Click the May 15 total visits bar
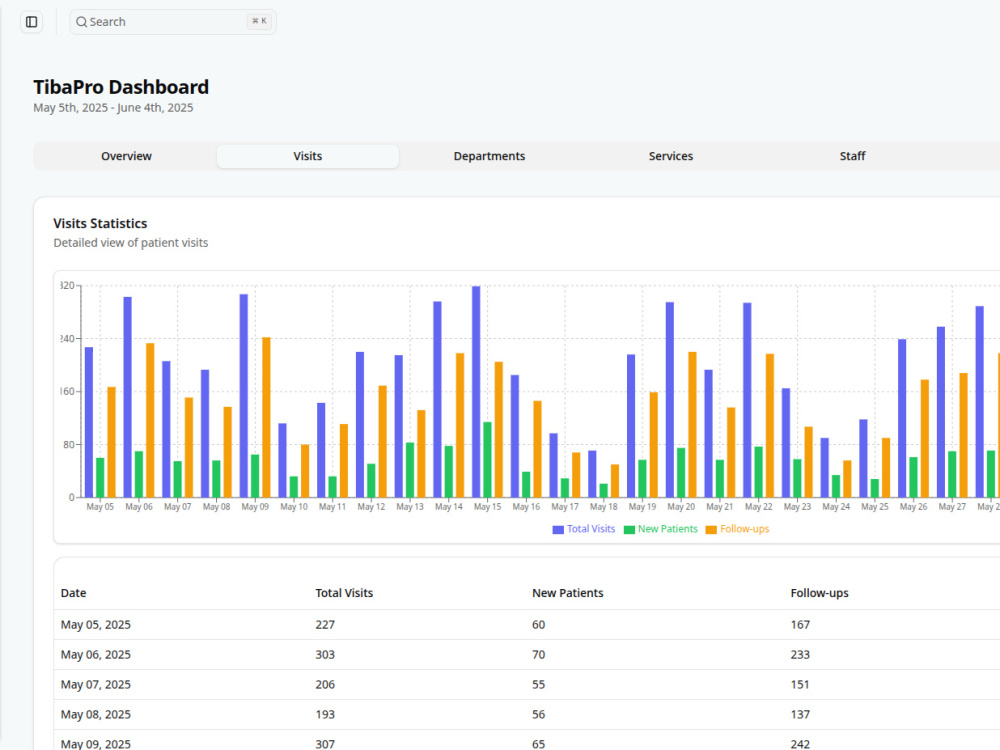Viewport: 1000px width, 750px height. [476, 392]
